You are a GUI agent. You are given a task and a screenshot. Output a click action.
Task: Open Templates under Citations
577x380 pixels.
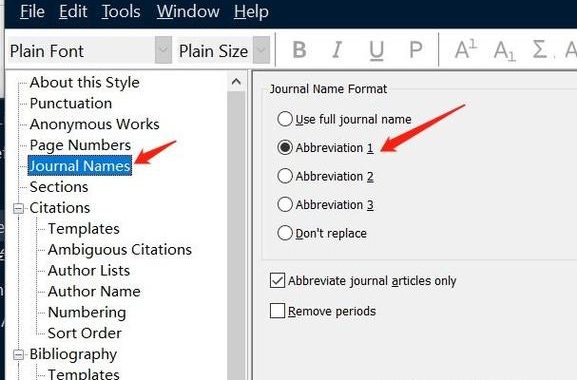tap(84, 228)
